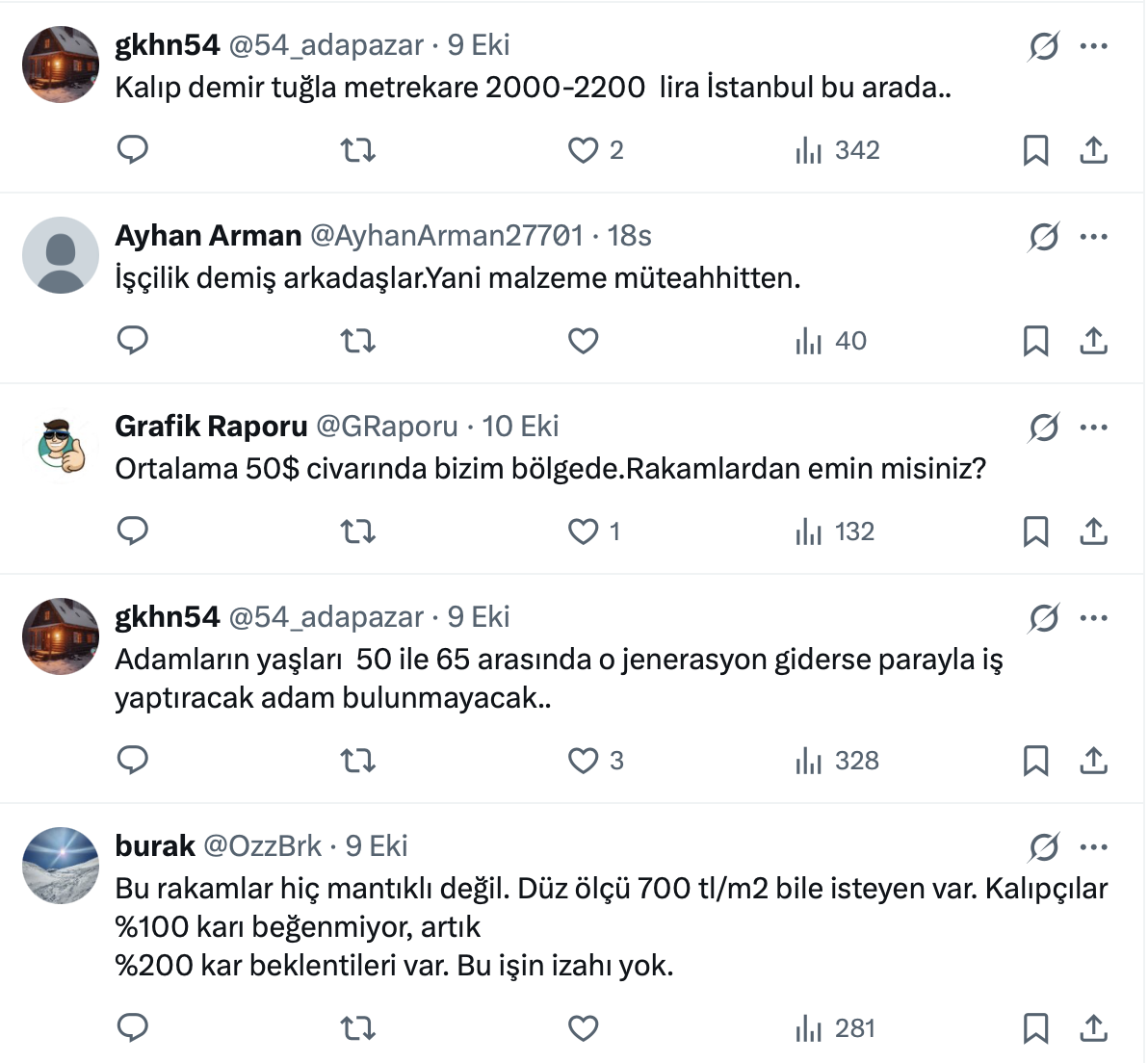1148x1063 pixels.
Task: Reply to burak's tweet about rakamlar
Action: tap(132, 1028)
